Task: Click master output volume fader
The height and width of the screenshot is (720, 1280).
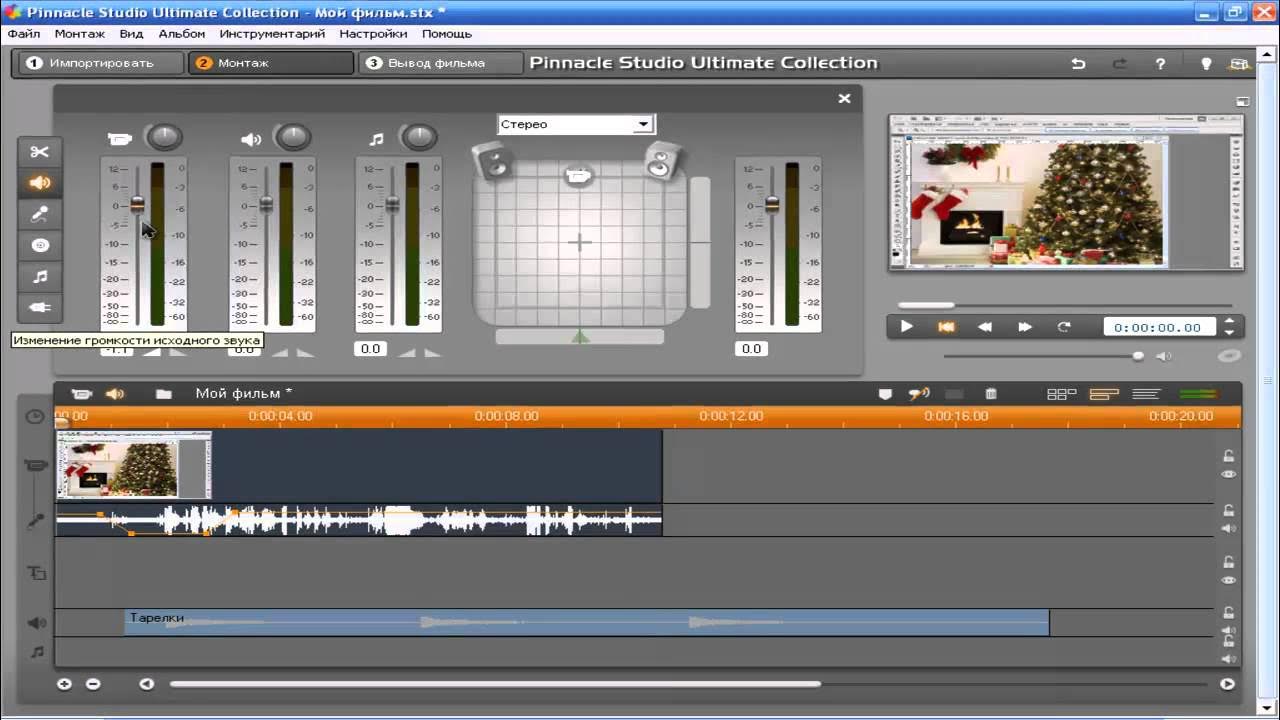Action: pyautogui.click(x=771, y=204)
